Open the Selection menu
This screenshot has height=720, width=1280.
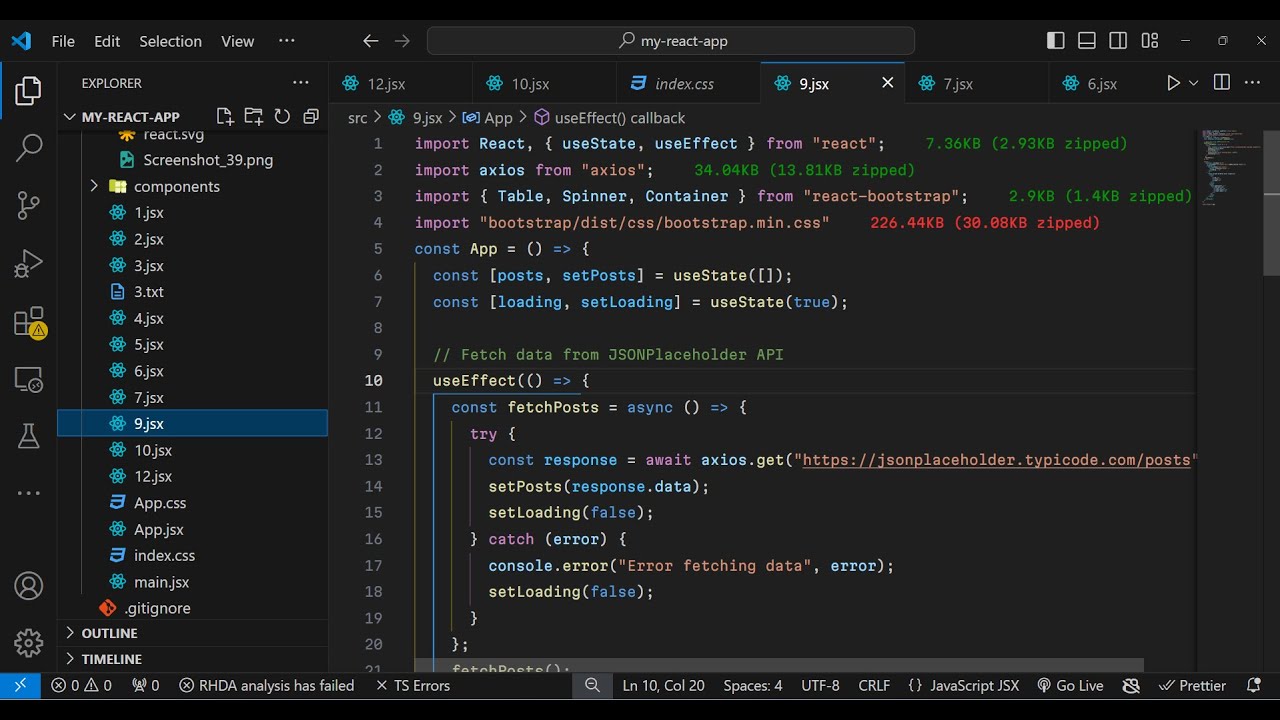(x=170, y=41)
